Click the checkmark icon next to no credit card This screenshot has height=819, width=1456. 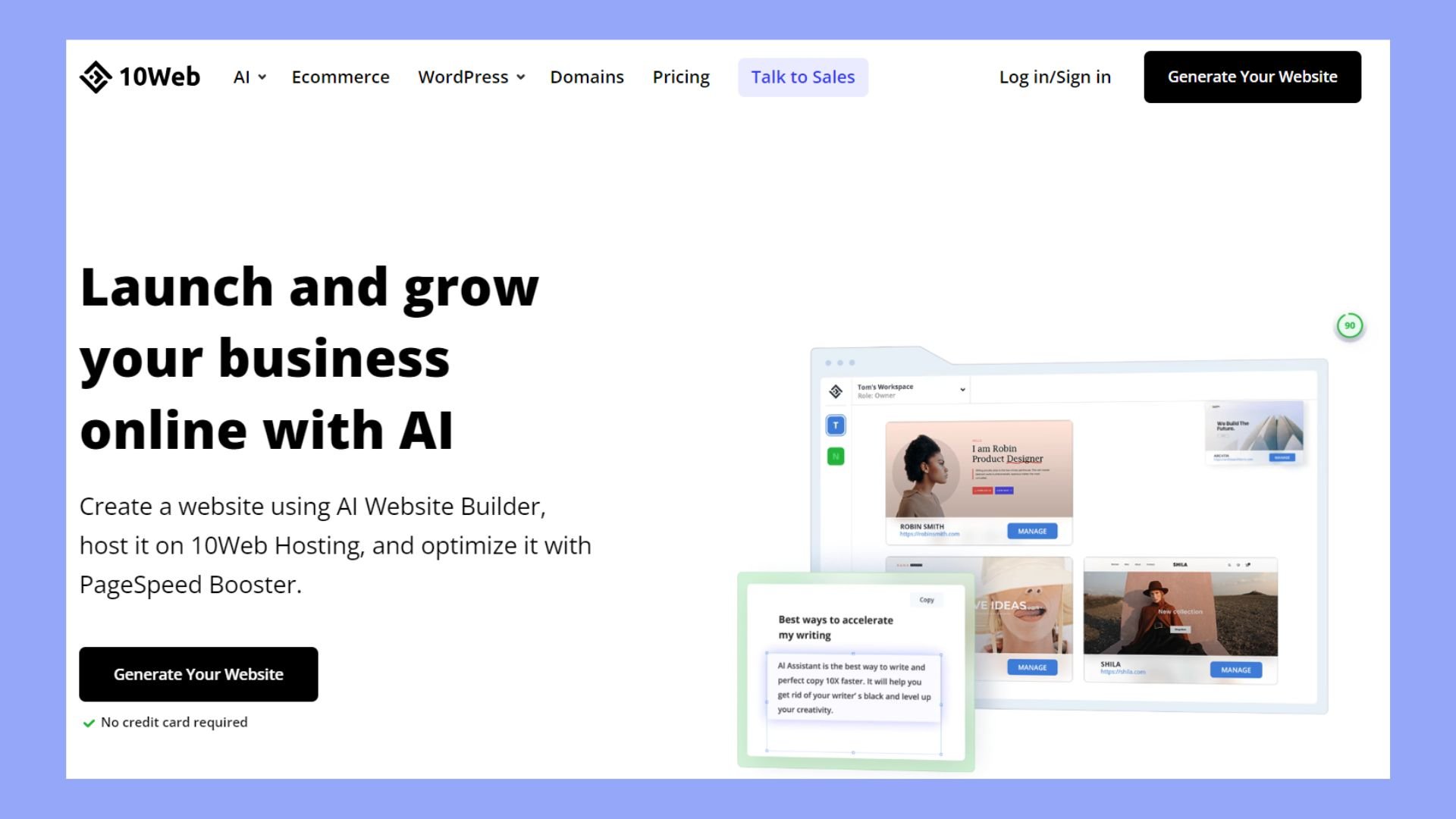tap(87, 722)
